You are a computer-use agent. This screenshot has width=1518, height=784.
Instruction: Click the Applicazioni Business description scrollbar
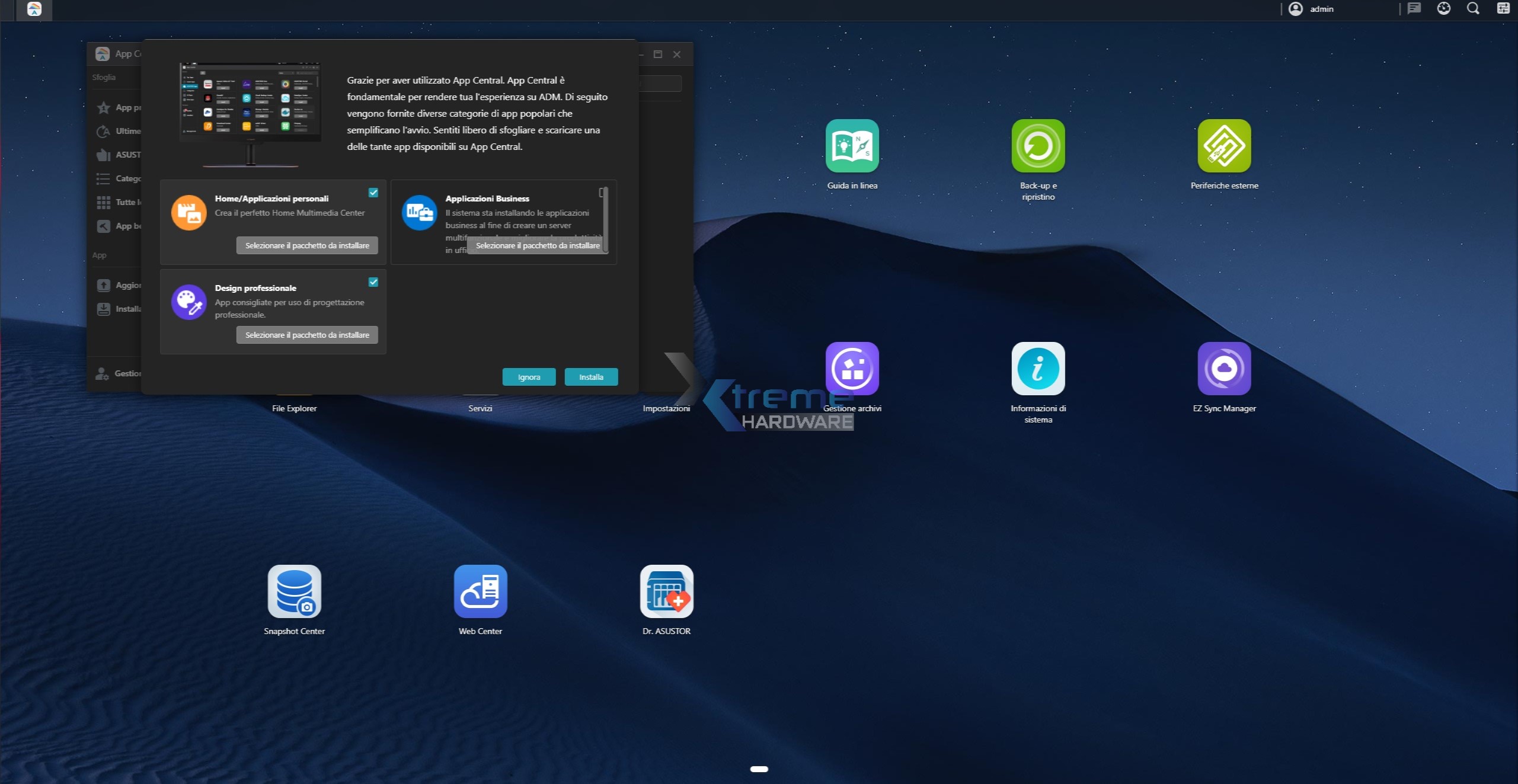point(605,219)
